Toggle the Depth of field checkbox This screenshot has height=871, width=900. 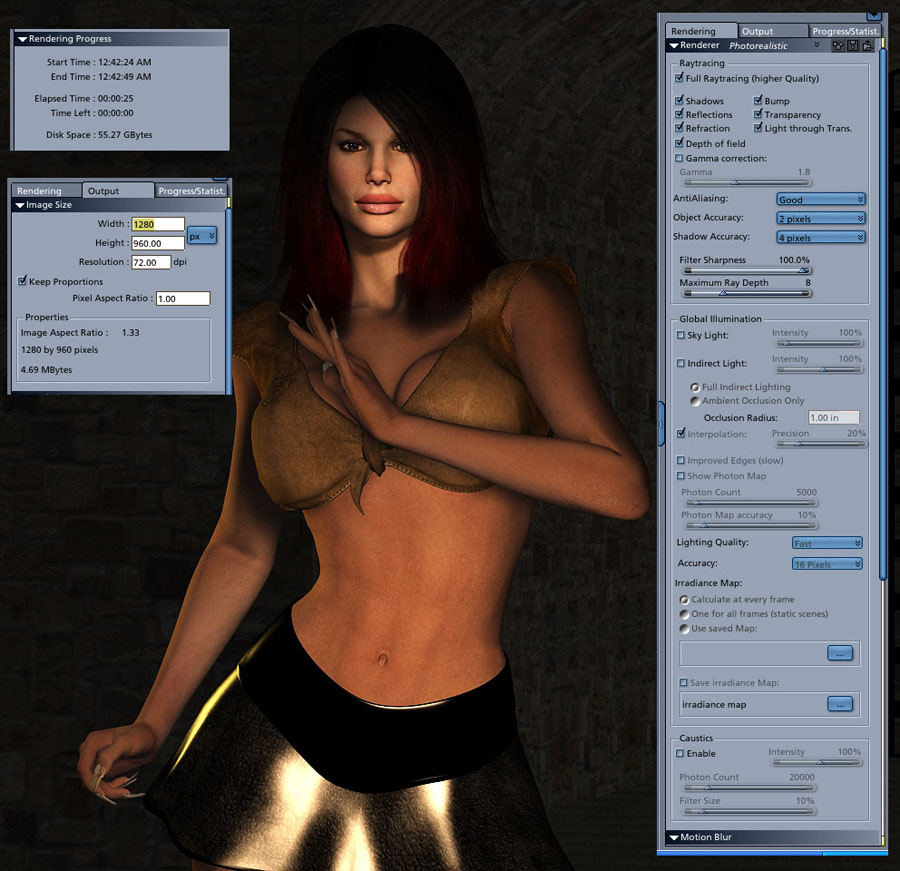coord(680,143)
